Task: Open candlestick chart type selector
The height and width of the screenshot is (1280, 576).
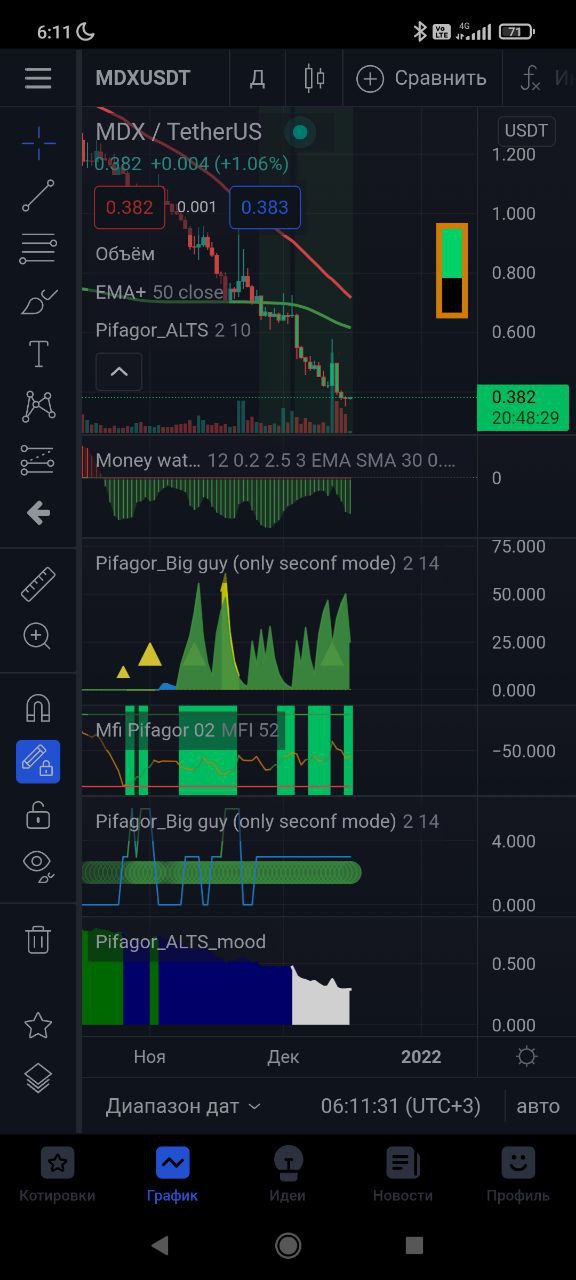Action: point(314,78)
